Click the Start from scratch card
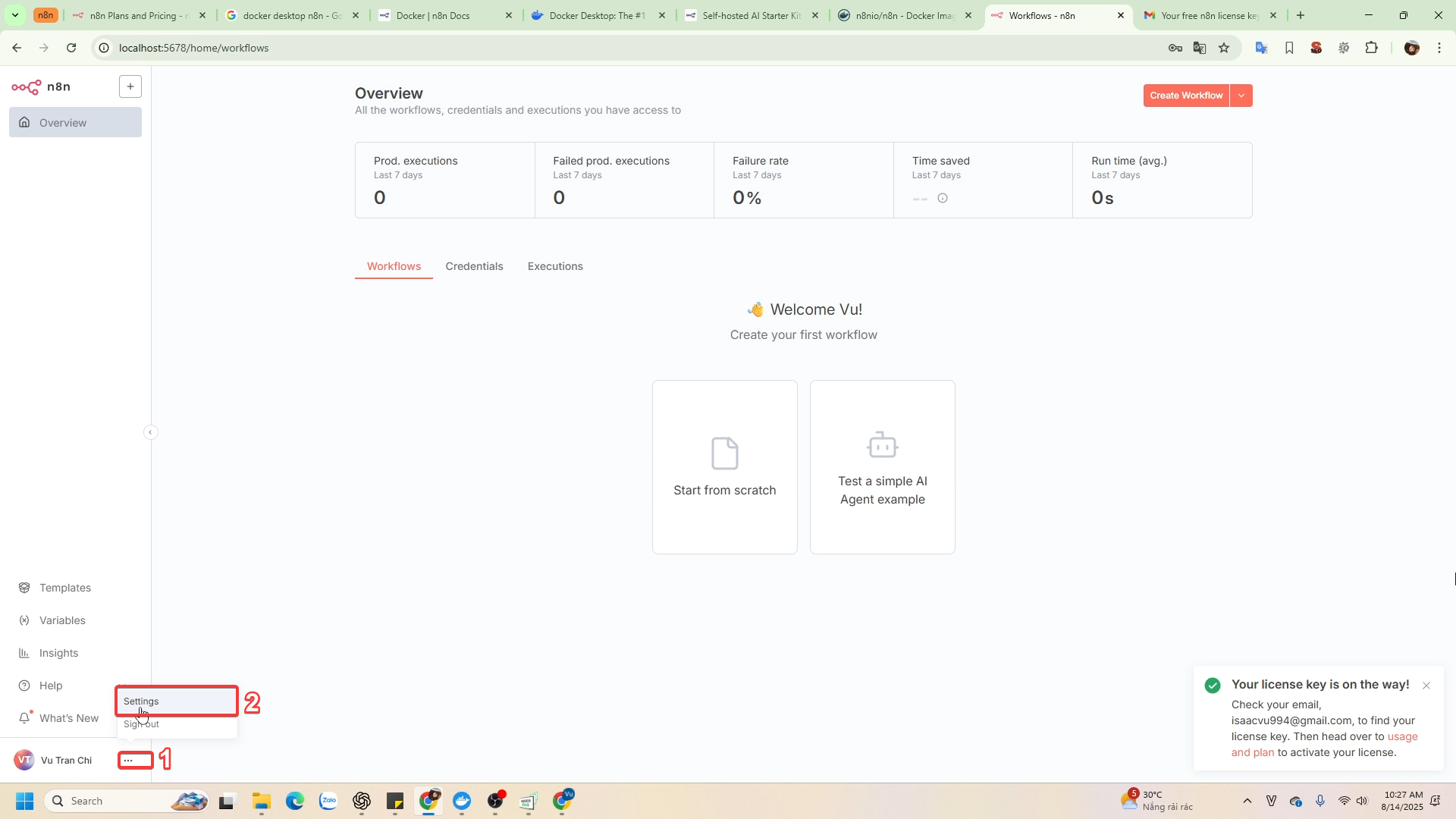This screenshot has height=819, width=1456. 725,467
